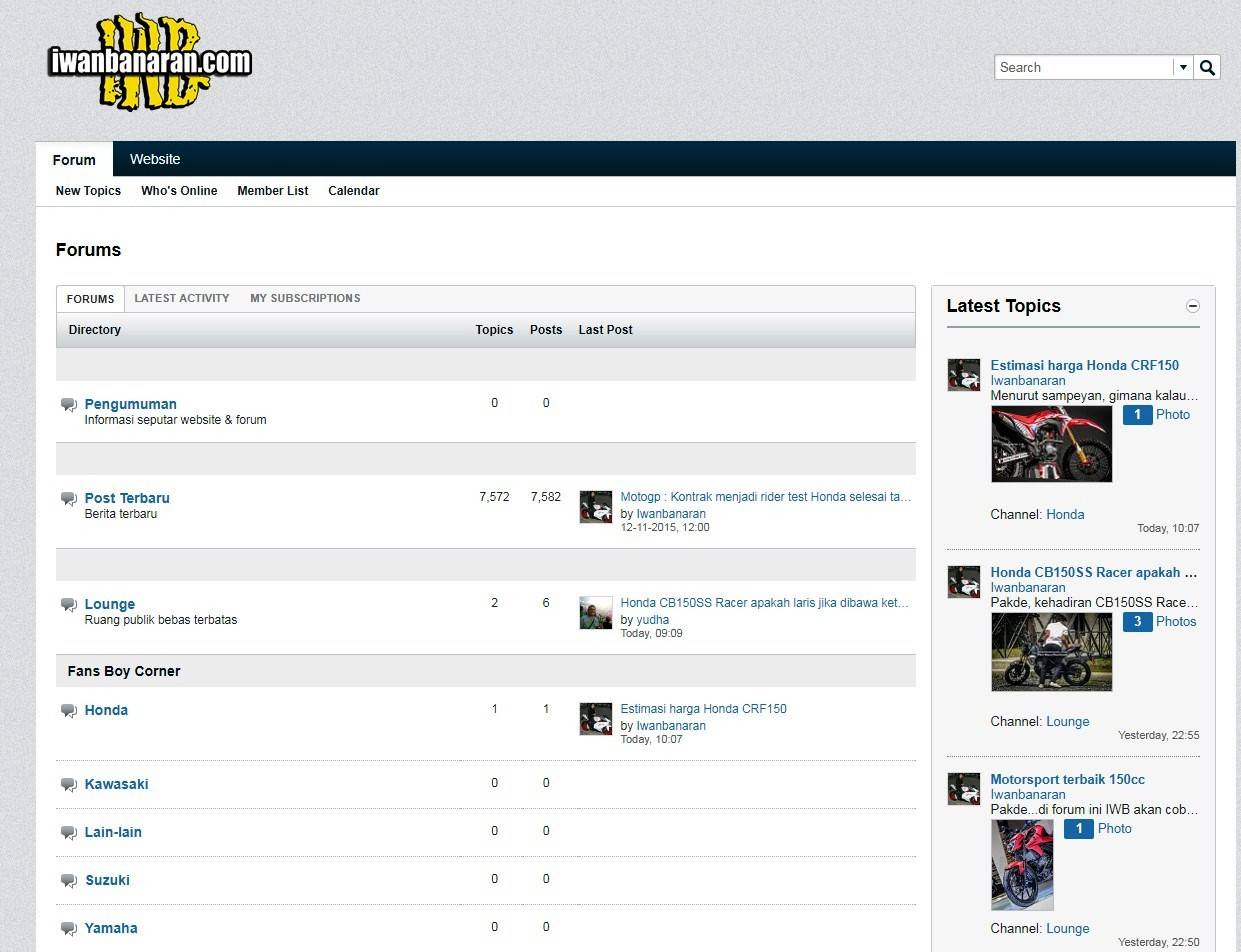Open Channel: Honda link in Latest Topics
The width and height of the screenshot is (1241, 952).
[x=1065, y=514]
